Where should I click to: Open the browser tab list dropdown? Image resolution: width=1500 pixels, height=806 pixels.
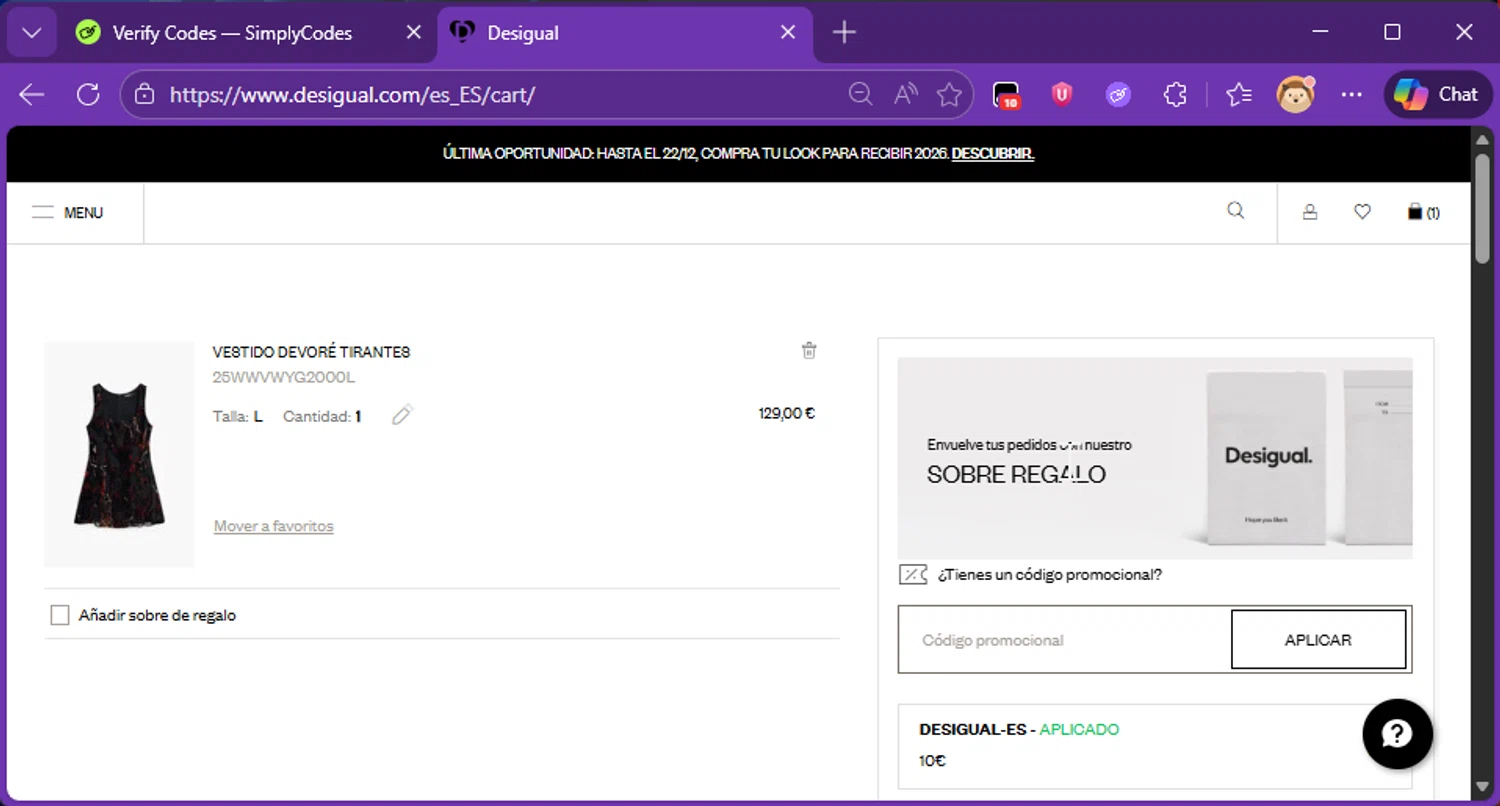32,33
